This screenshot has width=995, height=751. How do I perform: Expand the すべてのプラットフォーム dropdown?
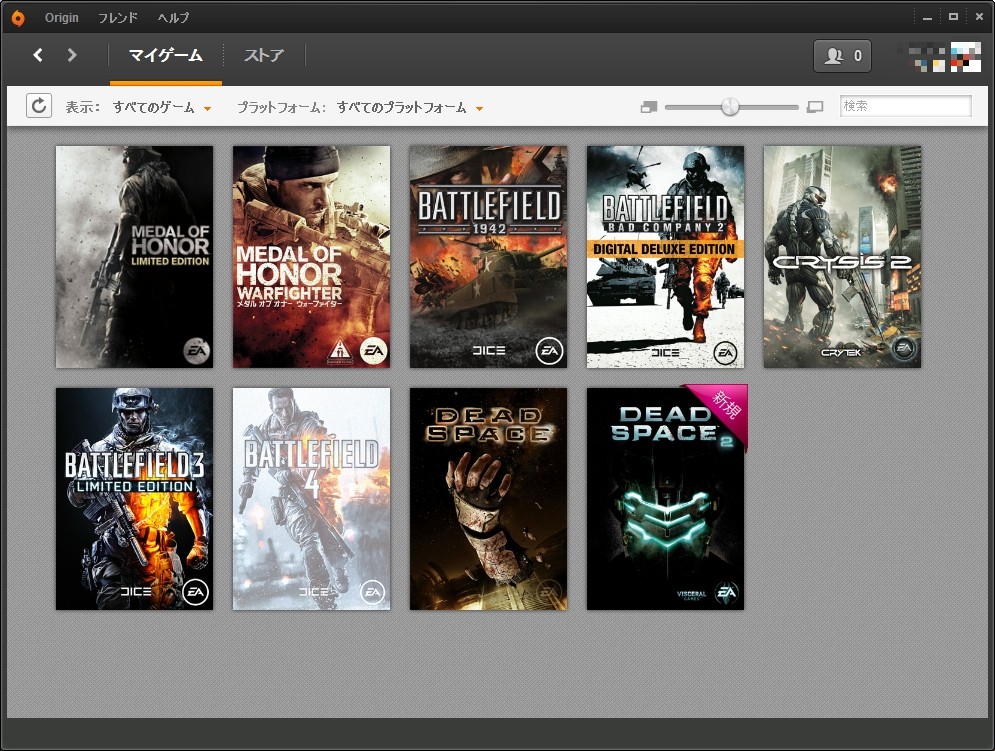pyautogui.click(x=409, y=107)
